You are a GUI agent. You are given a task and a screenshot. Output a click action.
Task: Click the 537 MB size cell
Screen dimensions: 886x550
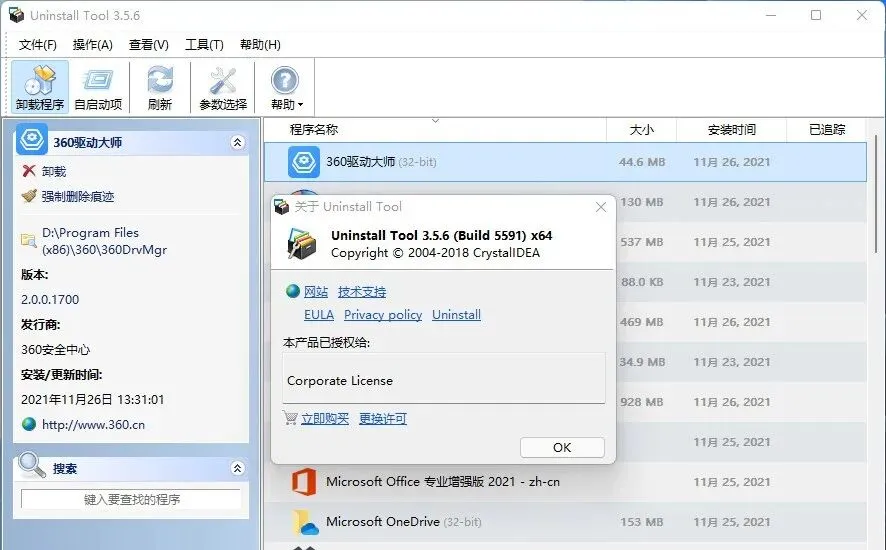(x=642, y=242)
